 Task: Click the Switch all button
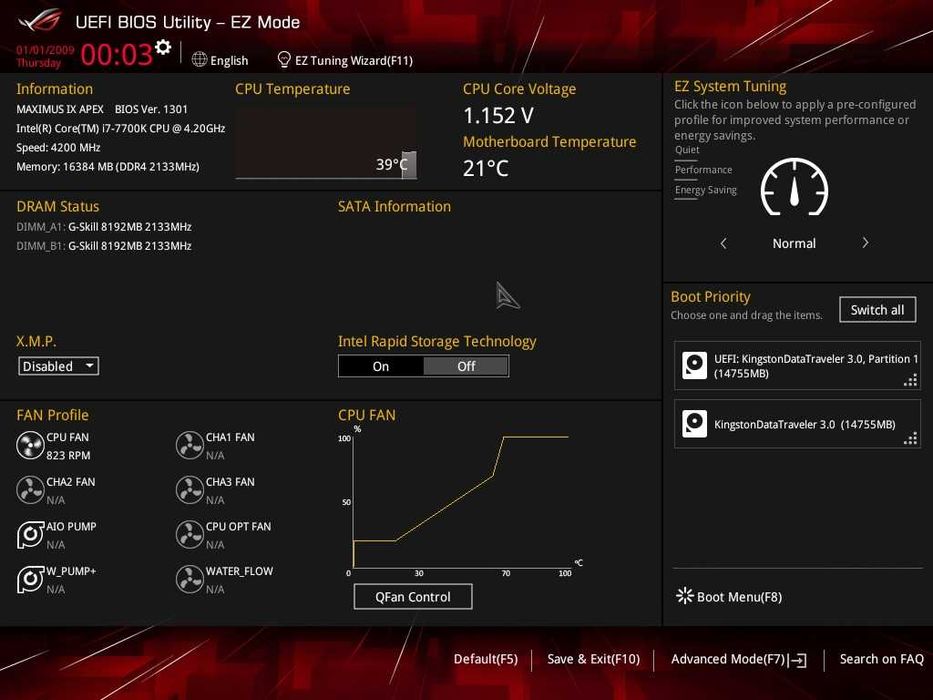[877, 310]
